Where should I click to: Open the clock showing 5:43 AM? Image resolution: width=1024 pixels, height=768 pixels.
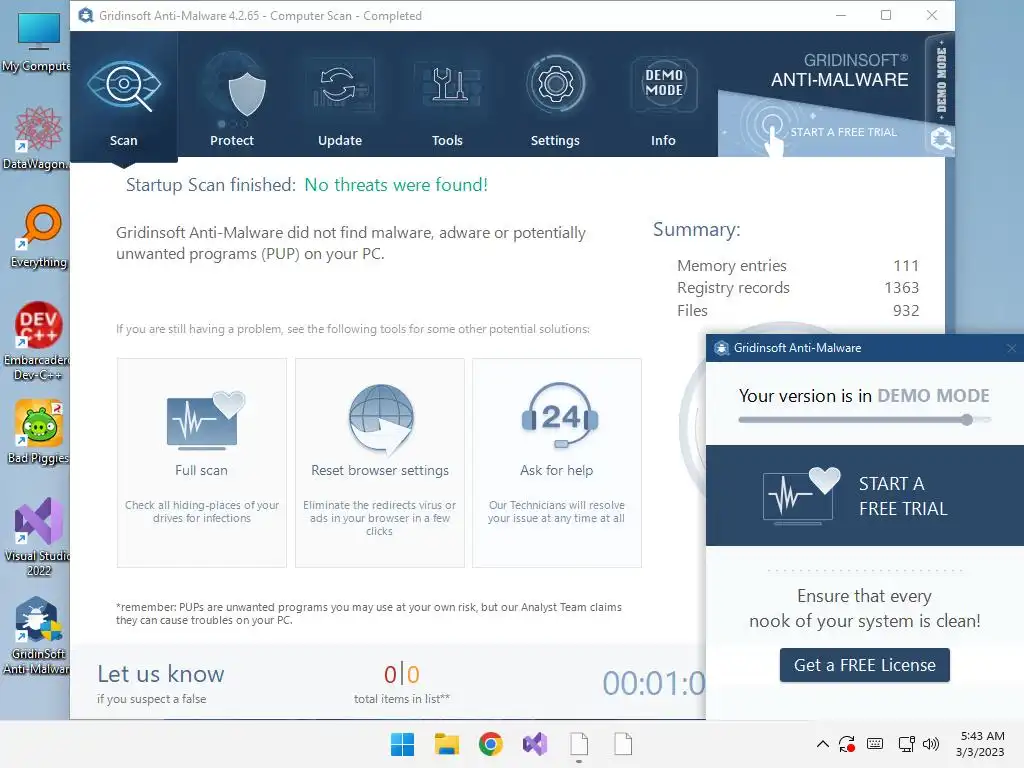pos(980,744)
